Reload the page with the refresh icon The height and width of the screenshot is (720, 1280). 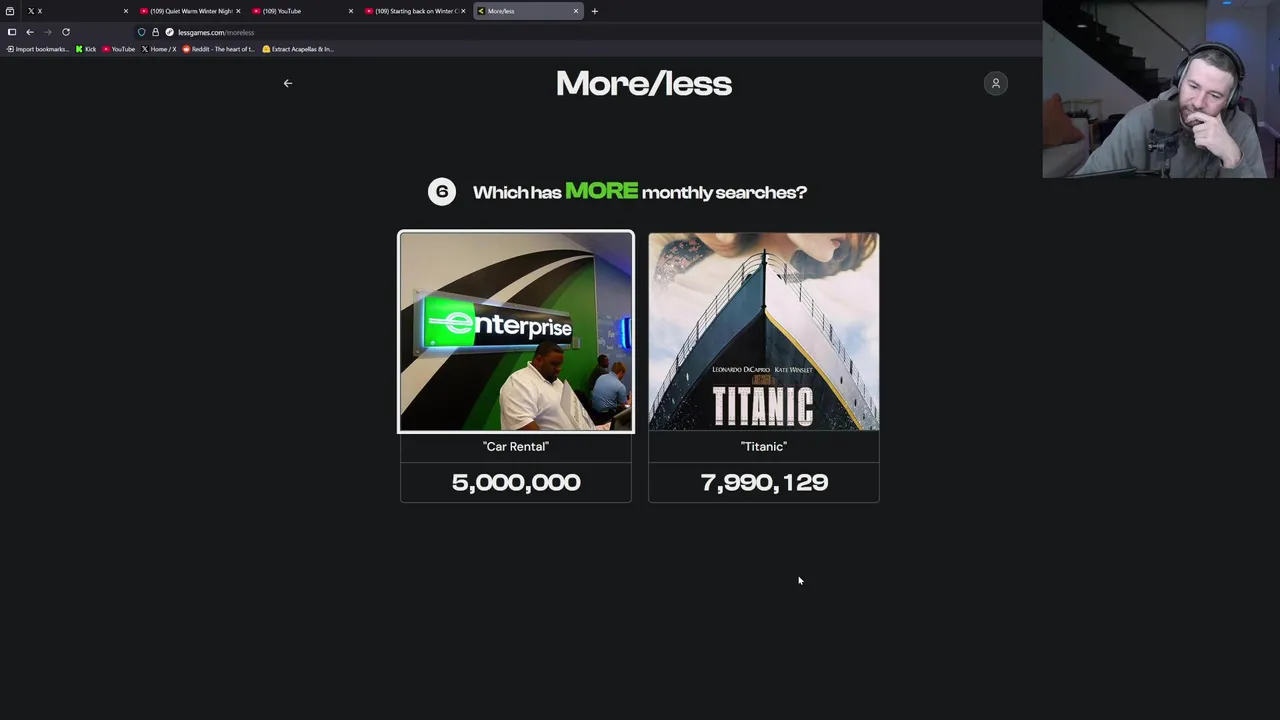pos(66,32)
